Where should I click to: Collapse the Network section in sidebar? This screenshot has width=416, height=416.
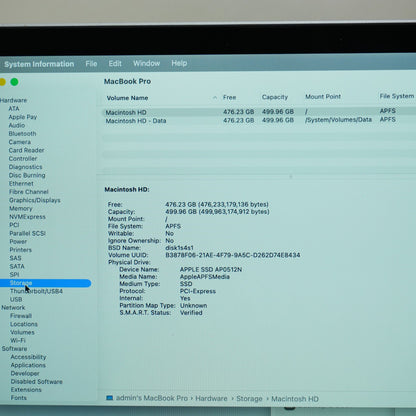(13, 307)
